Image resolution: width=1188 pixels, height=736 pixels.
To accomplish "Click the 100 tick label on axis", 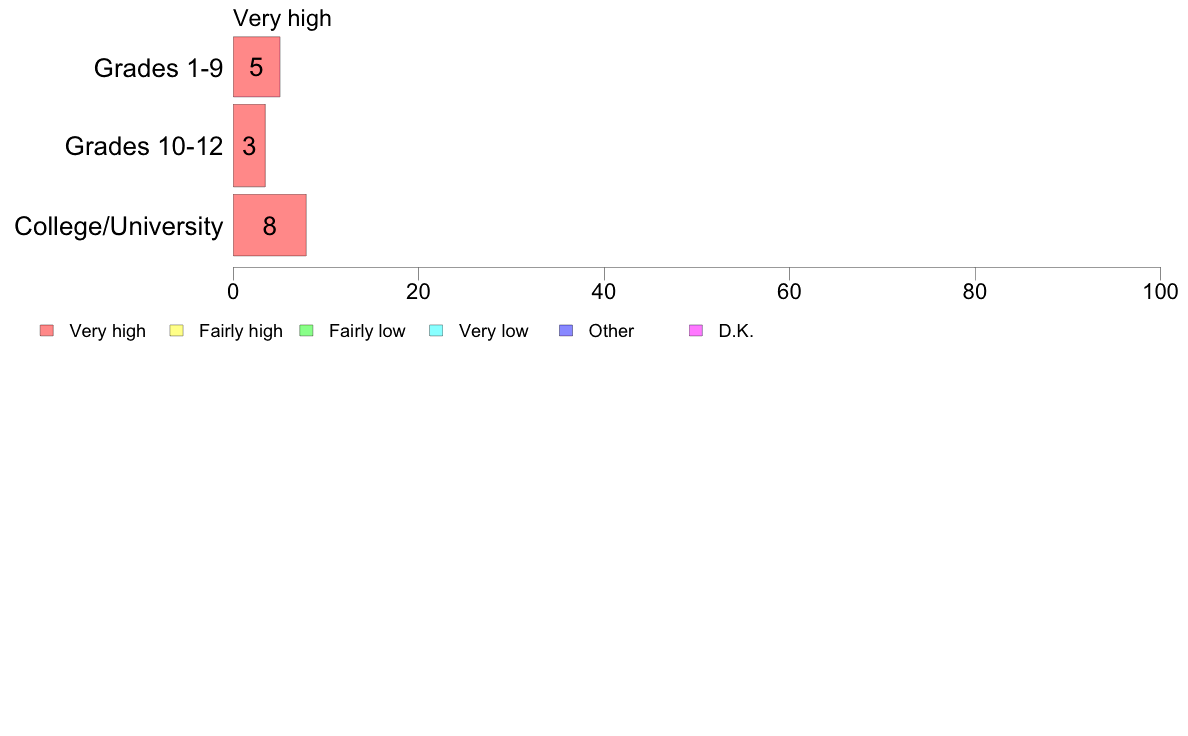I will coord(1160,292).
